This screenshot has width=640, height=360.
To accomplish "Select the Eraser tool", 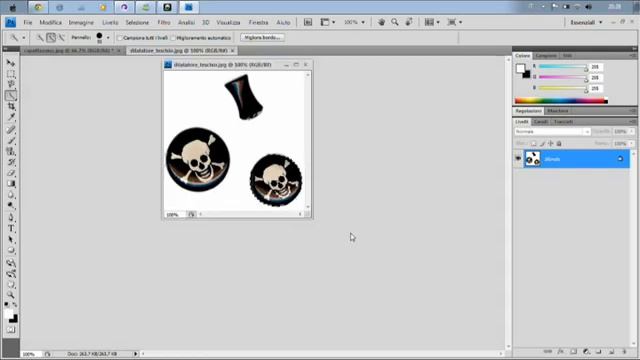I will pos(11,173).
